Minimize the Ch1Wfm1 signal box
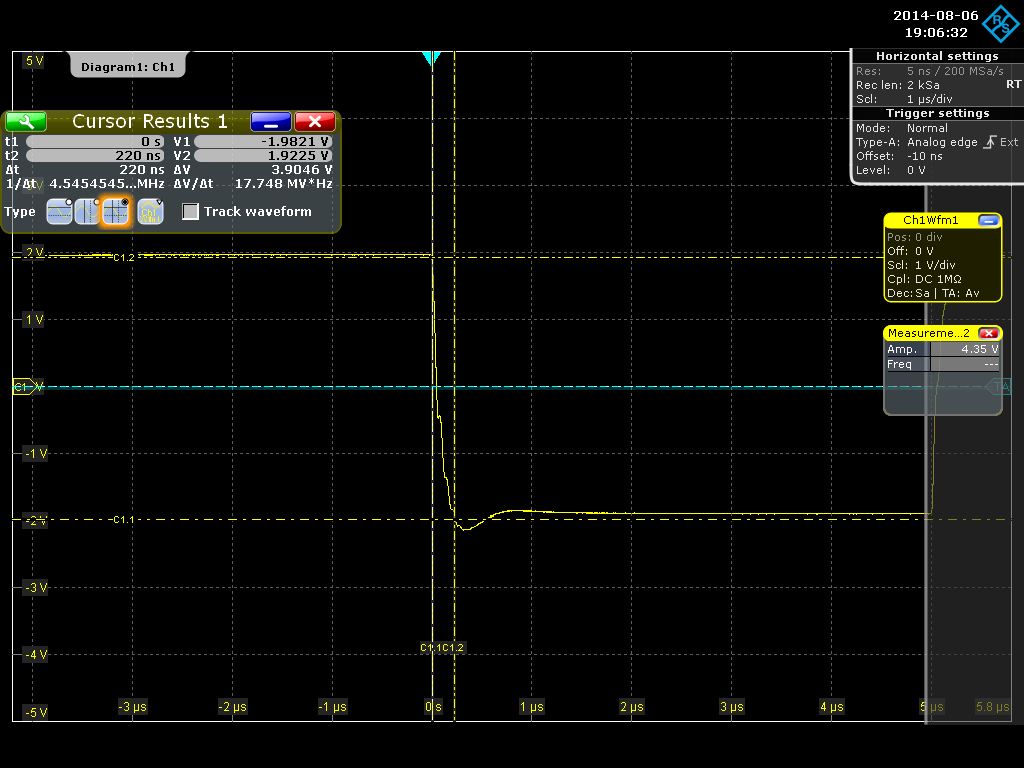 (x=988, y=220)
